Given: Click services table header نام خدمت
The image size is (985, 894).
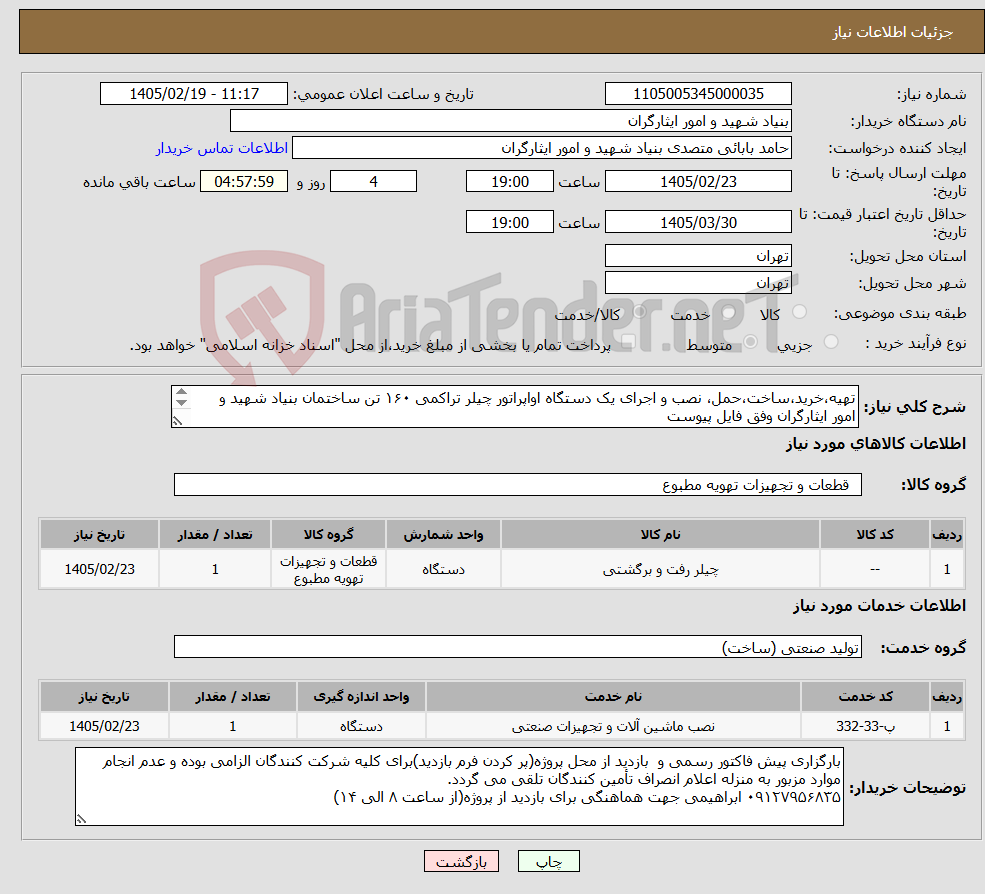Looking at the screenshot, I should (x=613, y=696).
